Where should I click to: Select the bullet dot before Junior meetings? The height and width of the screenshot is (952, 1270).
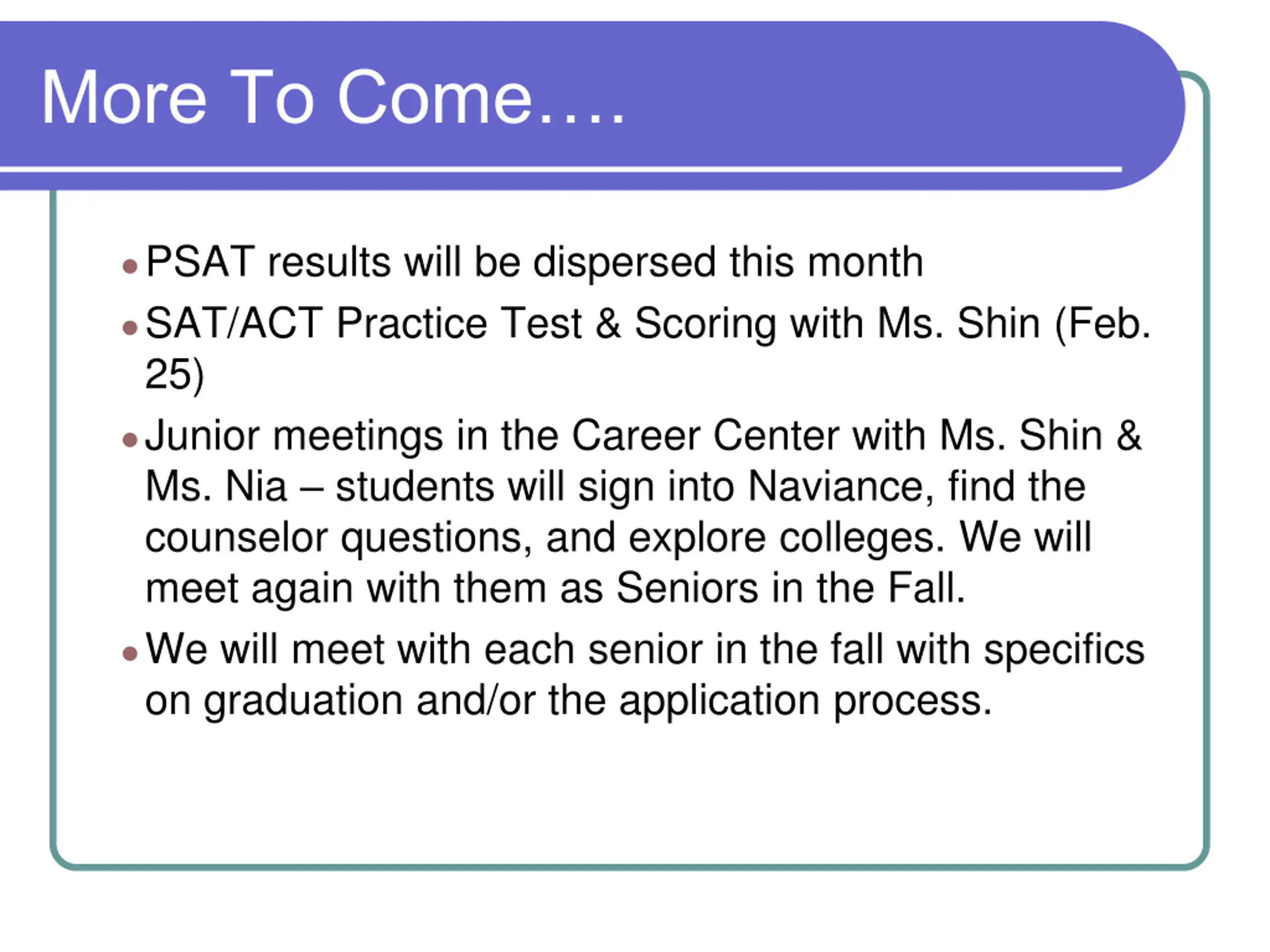(x=130, y=440)
